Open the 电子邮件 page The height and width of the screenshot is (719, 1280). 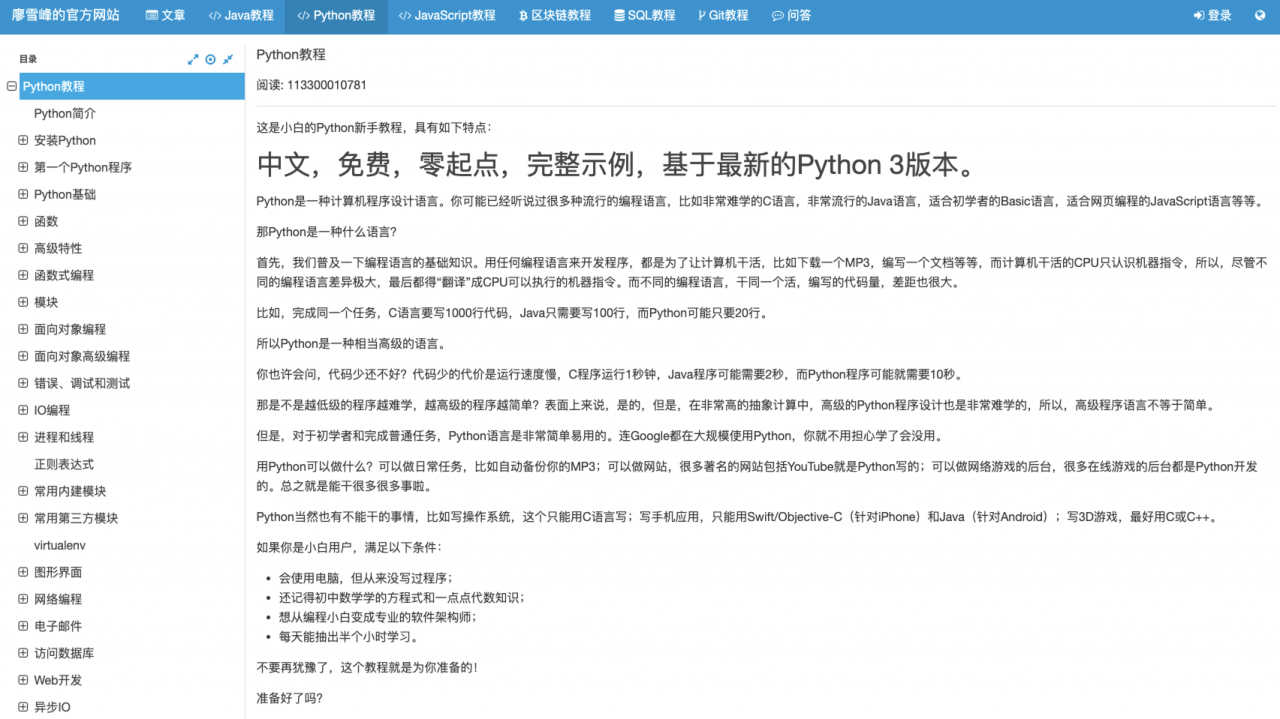(58, 626)
